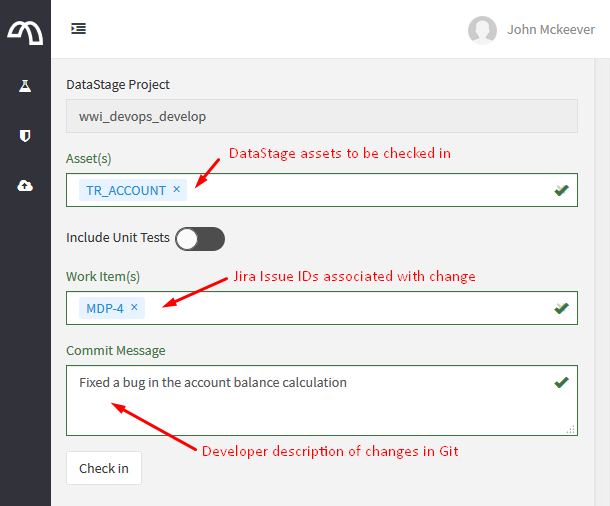Enable the Include Unit Tests switch

pos(200,239)
